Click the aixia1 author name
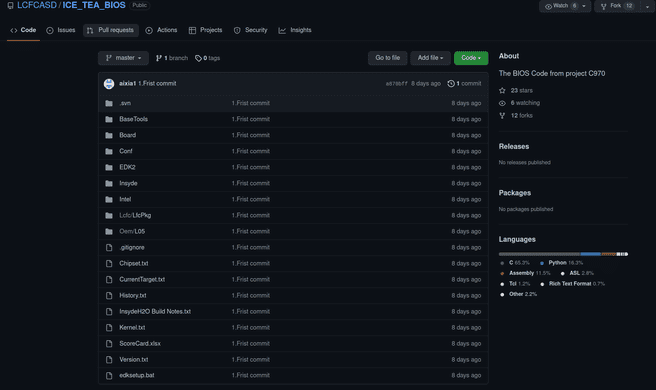This screenshot has height=390, width=656. pos(127,84)
